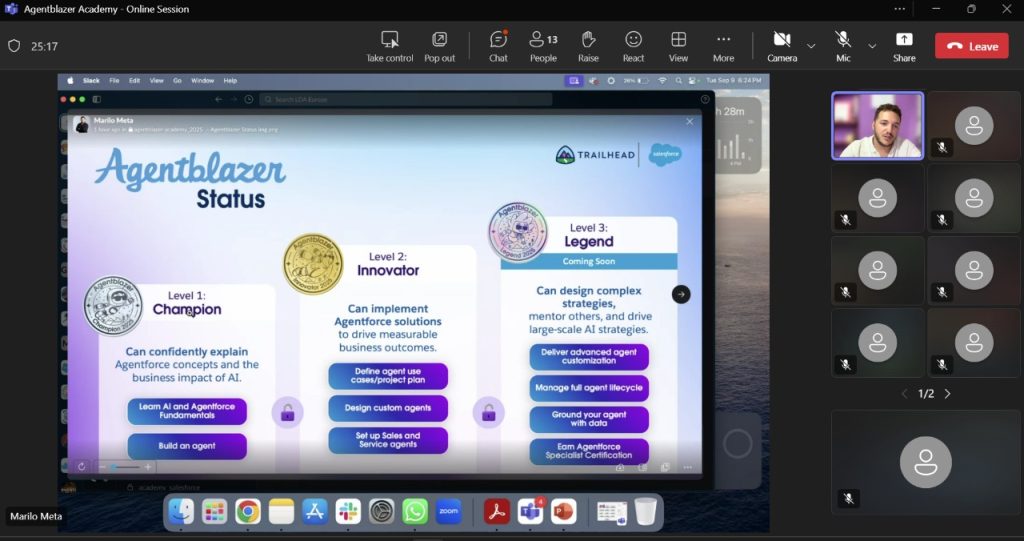1024x541 pixels.
Task: Share your screen with Share button
Action: [904, 45]
